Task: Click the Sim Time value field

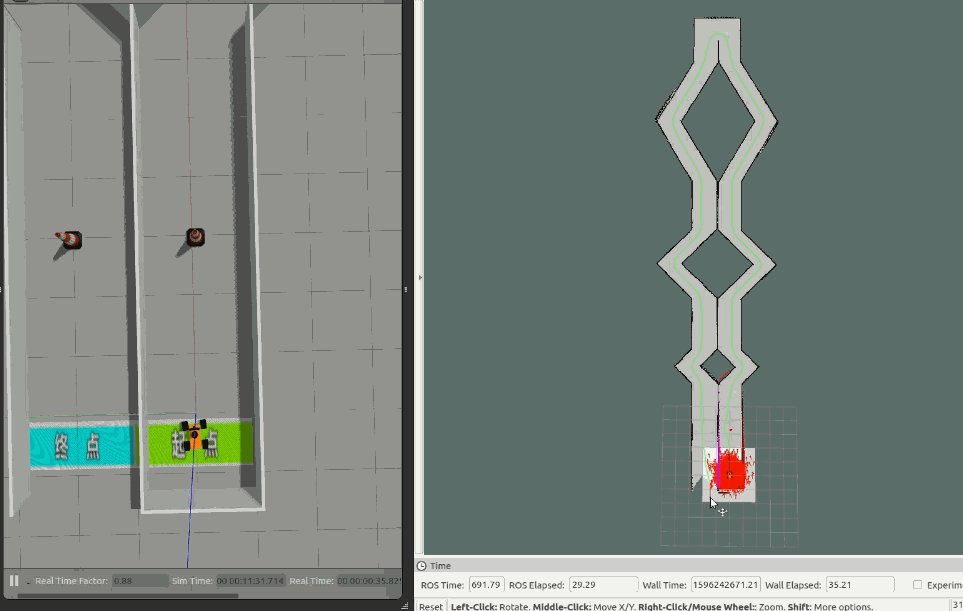Action: pos(251,580)
